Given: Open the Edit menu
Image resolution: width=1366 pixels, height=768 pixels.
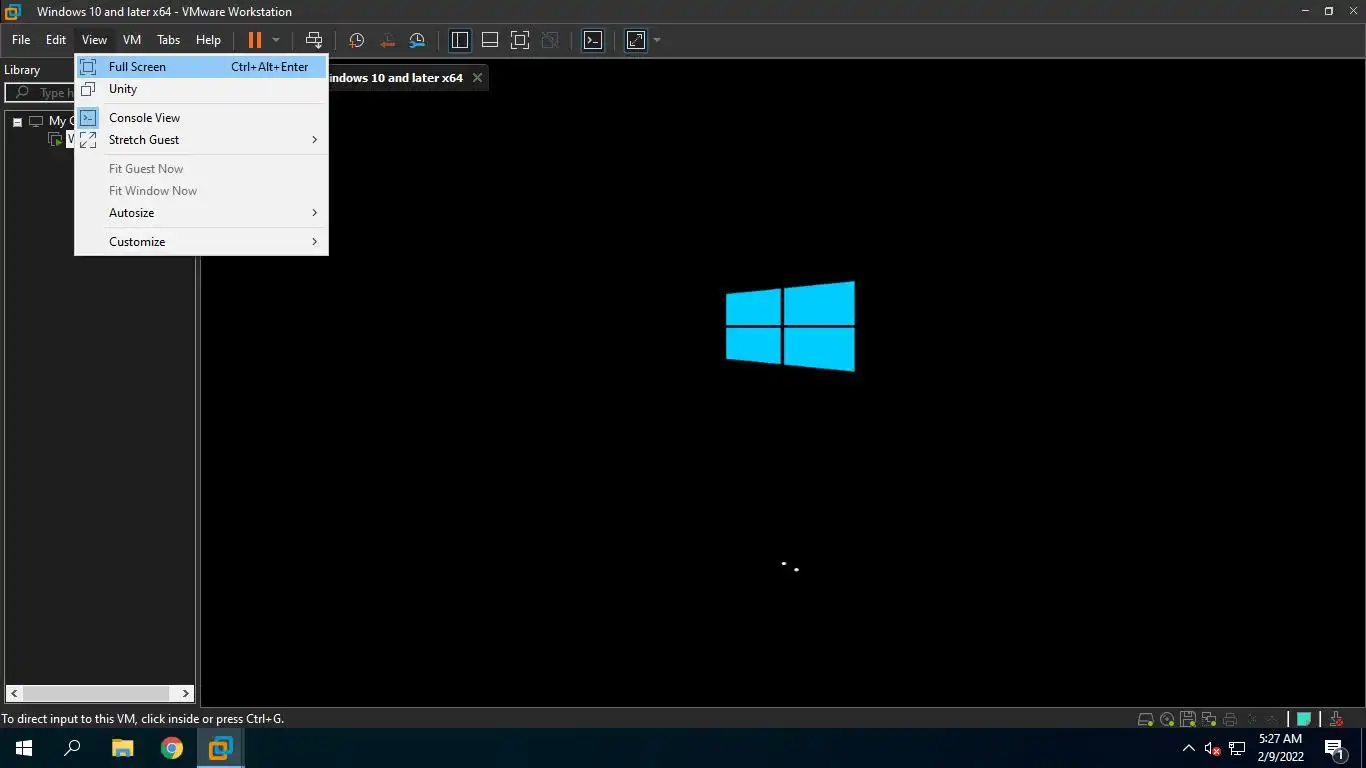Looking at the screenshot, I should point(56,40).
